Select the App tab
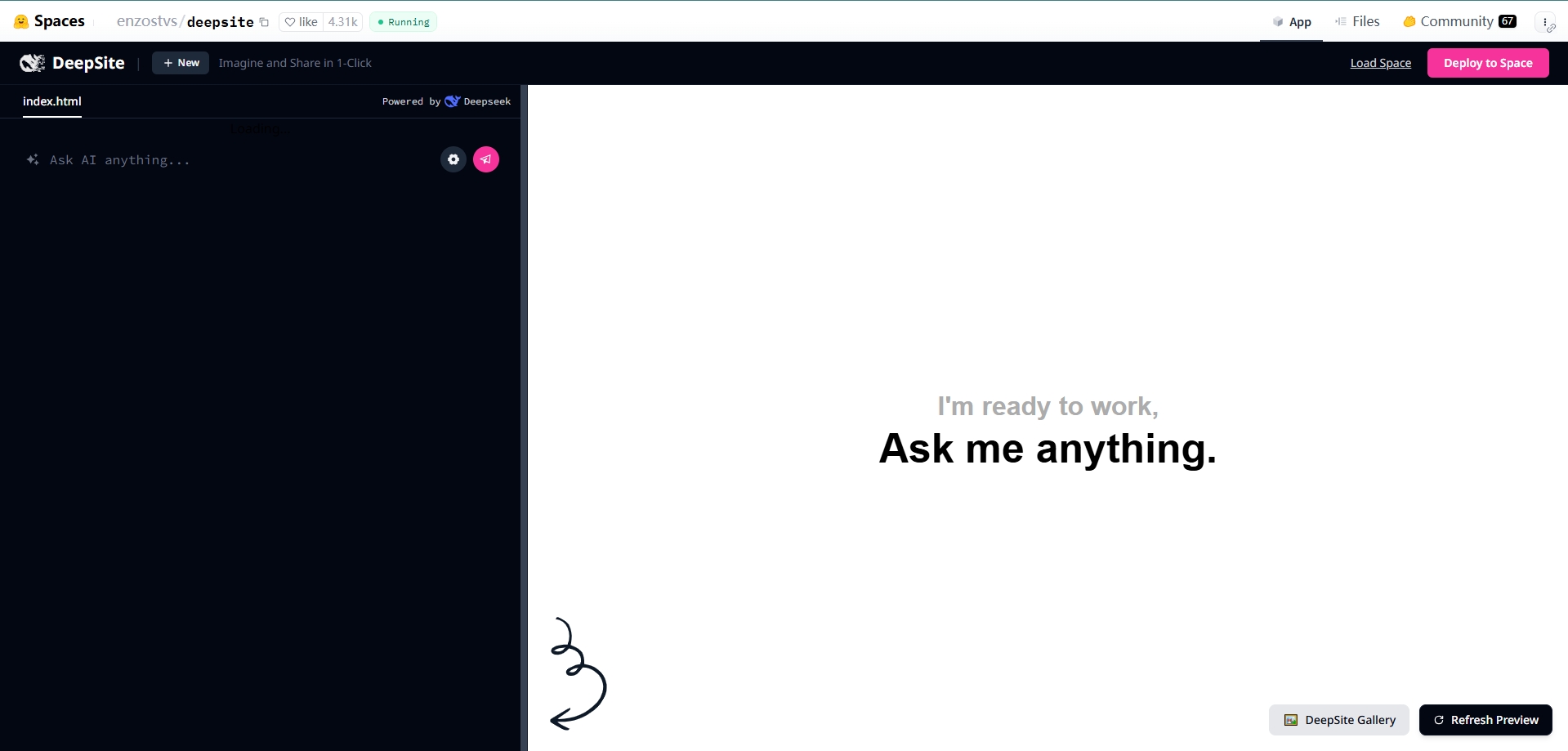 pos(1292,22)
